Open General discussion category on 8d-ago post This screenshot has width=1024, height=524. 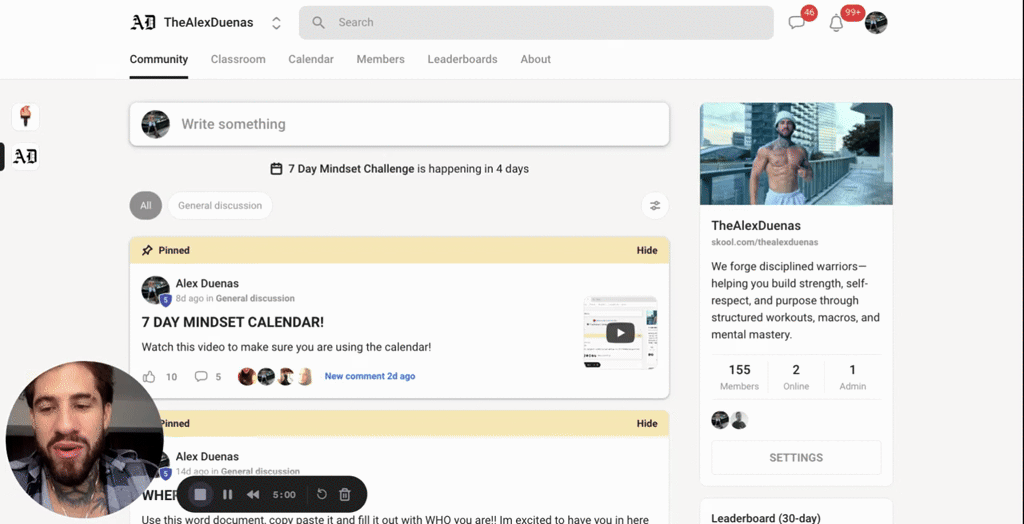tap(255, 299)
